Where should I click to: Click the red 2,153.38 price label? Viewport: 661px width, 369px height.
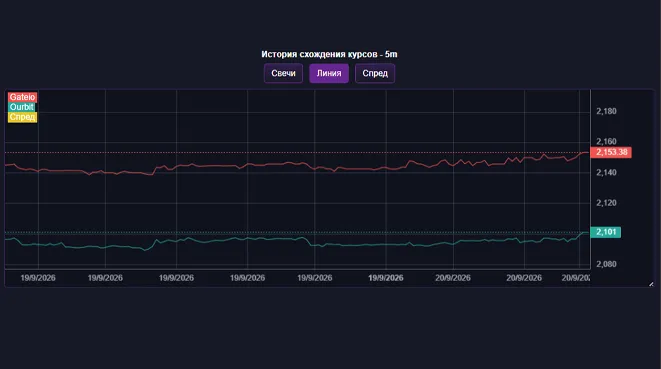point(611,152)
